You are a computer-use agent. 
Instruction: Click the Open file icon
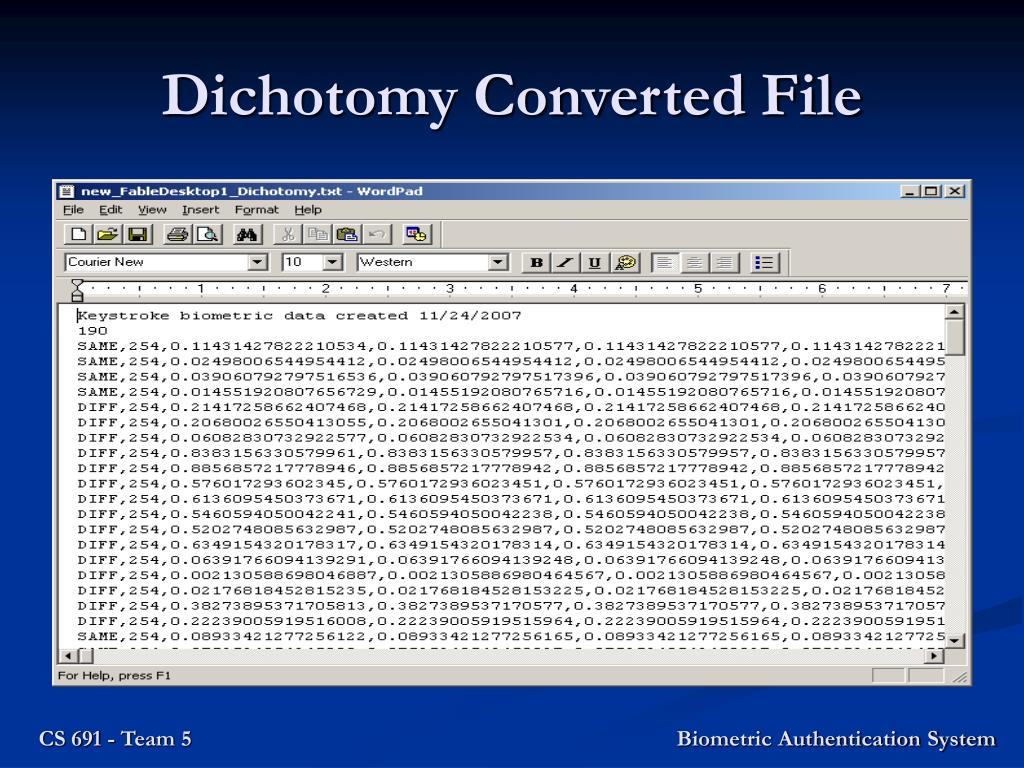(x=107, y=234)
